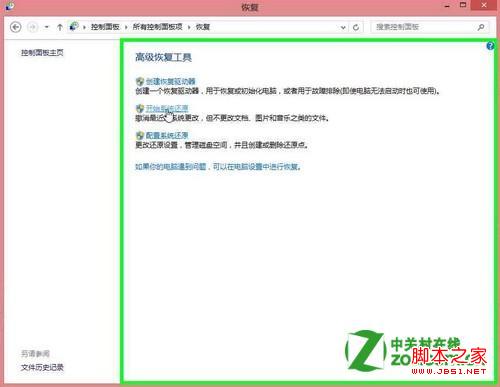
Task: Select 恢复 in the breadcrumb path
Action: point(203,27)
